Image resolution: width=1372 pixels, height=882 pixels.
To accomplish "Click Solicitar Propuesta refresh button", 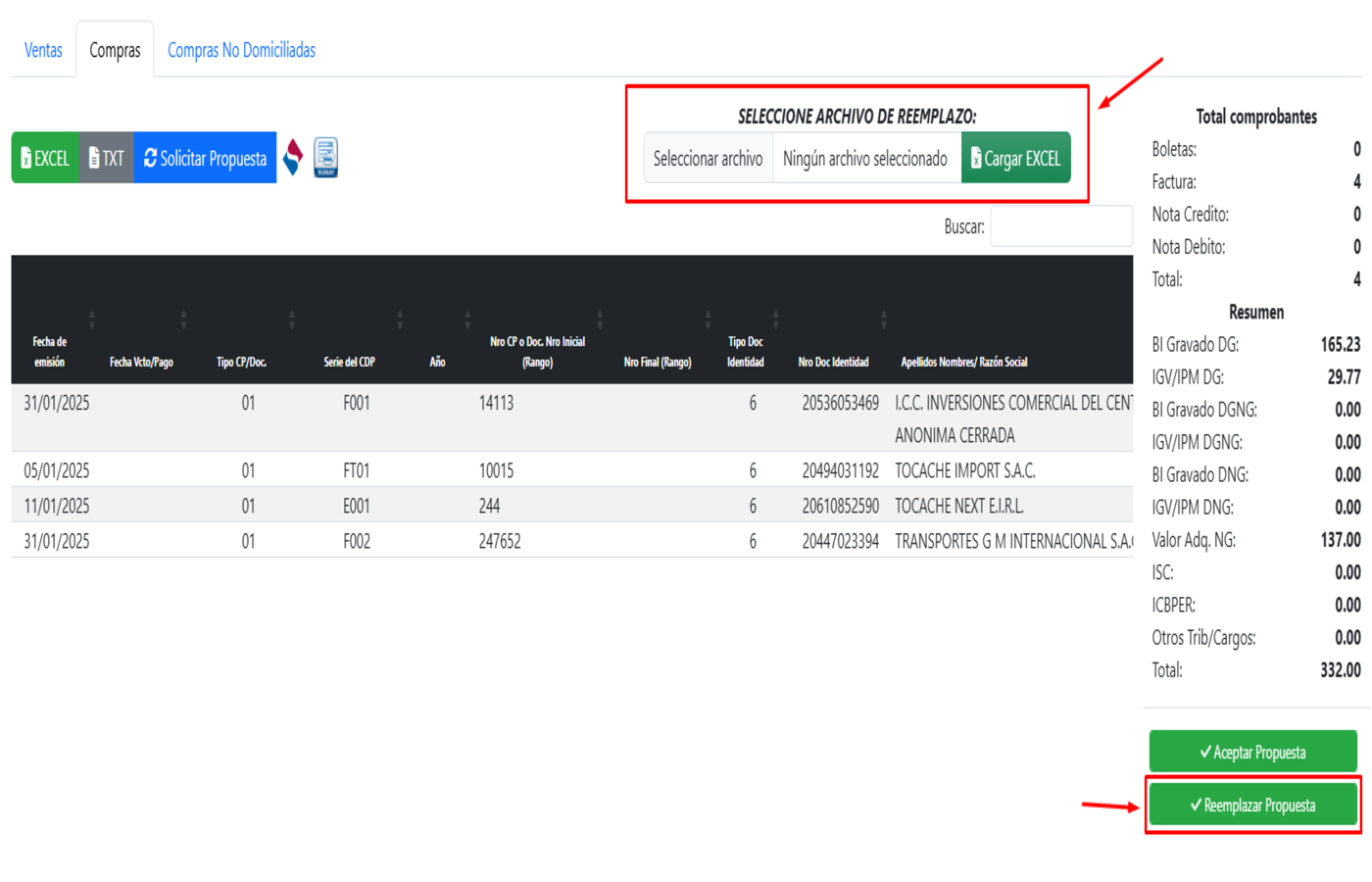I will coord(205,158).
